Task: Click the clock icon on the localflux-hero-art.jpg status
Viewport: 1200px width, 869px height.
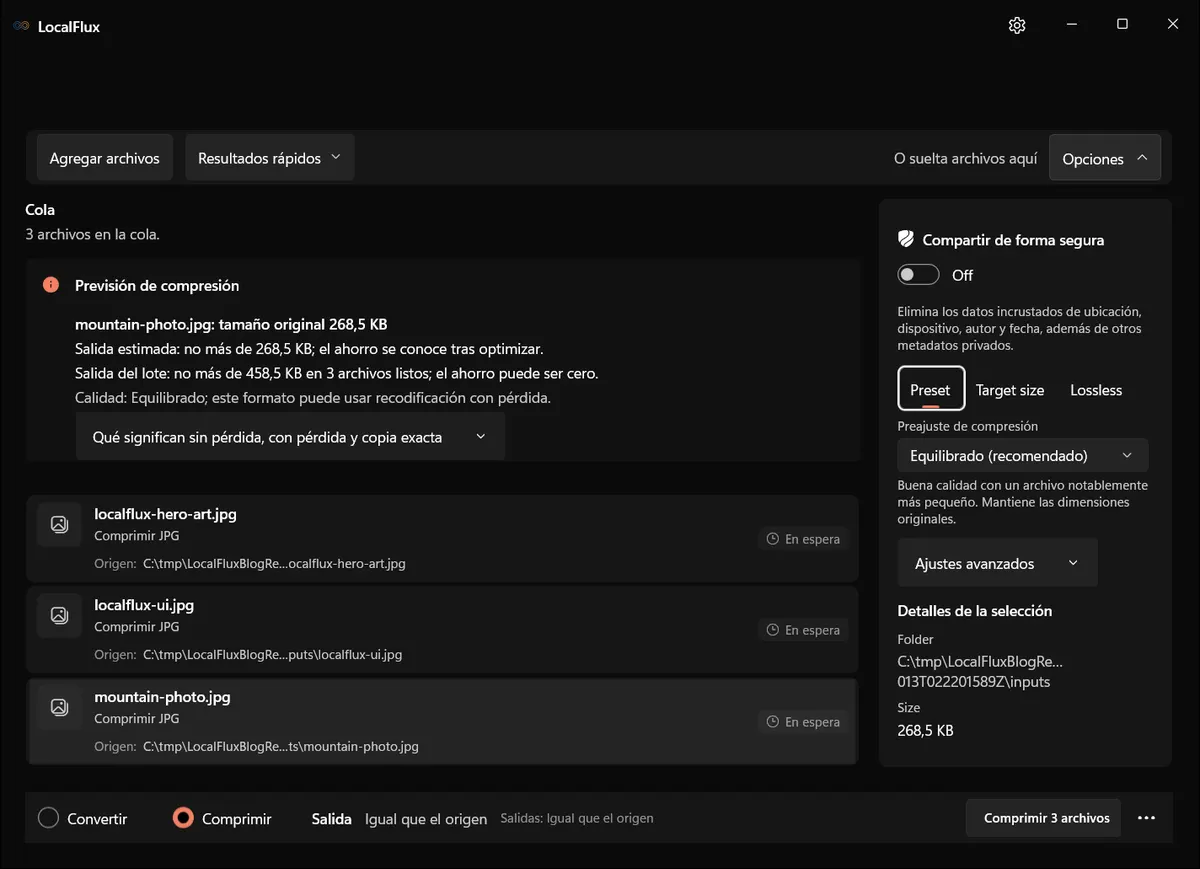Action: [772, 539]
